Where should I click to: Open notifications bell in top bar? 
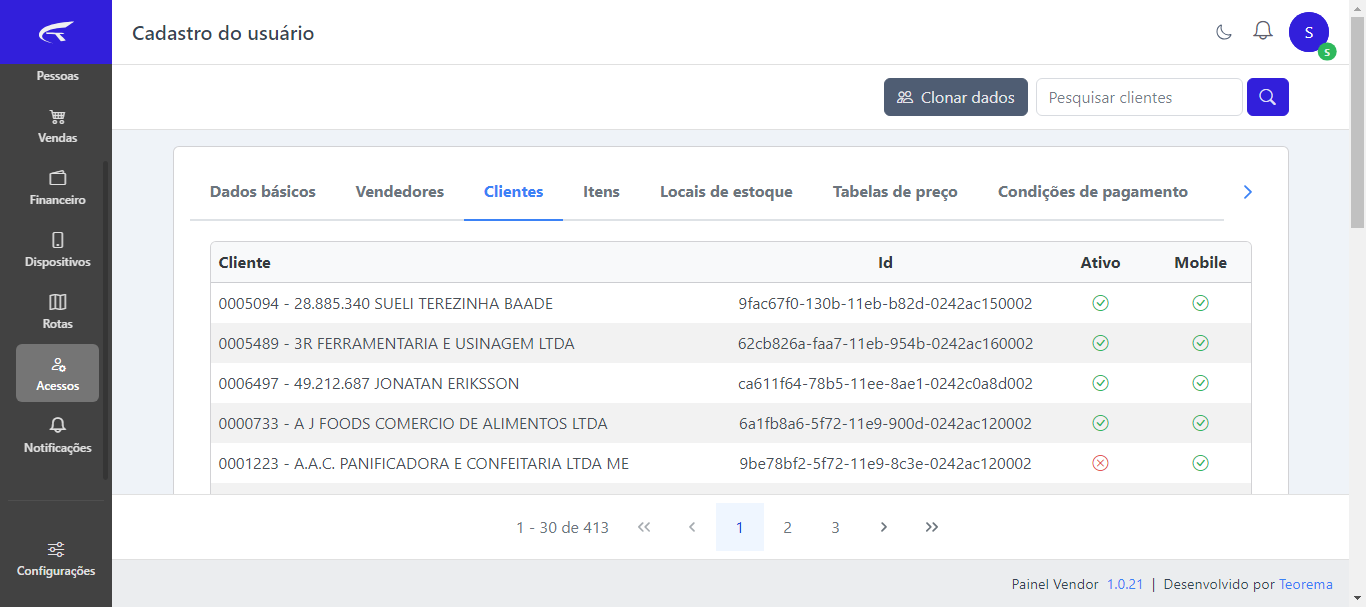pyautogui.click(x=1263, y=31)
